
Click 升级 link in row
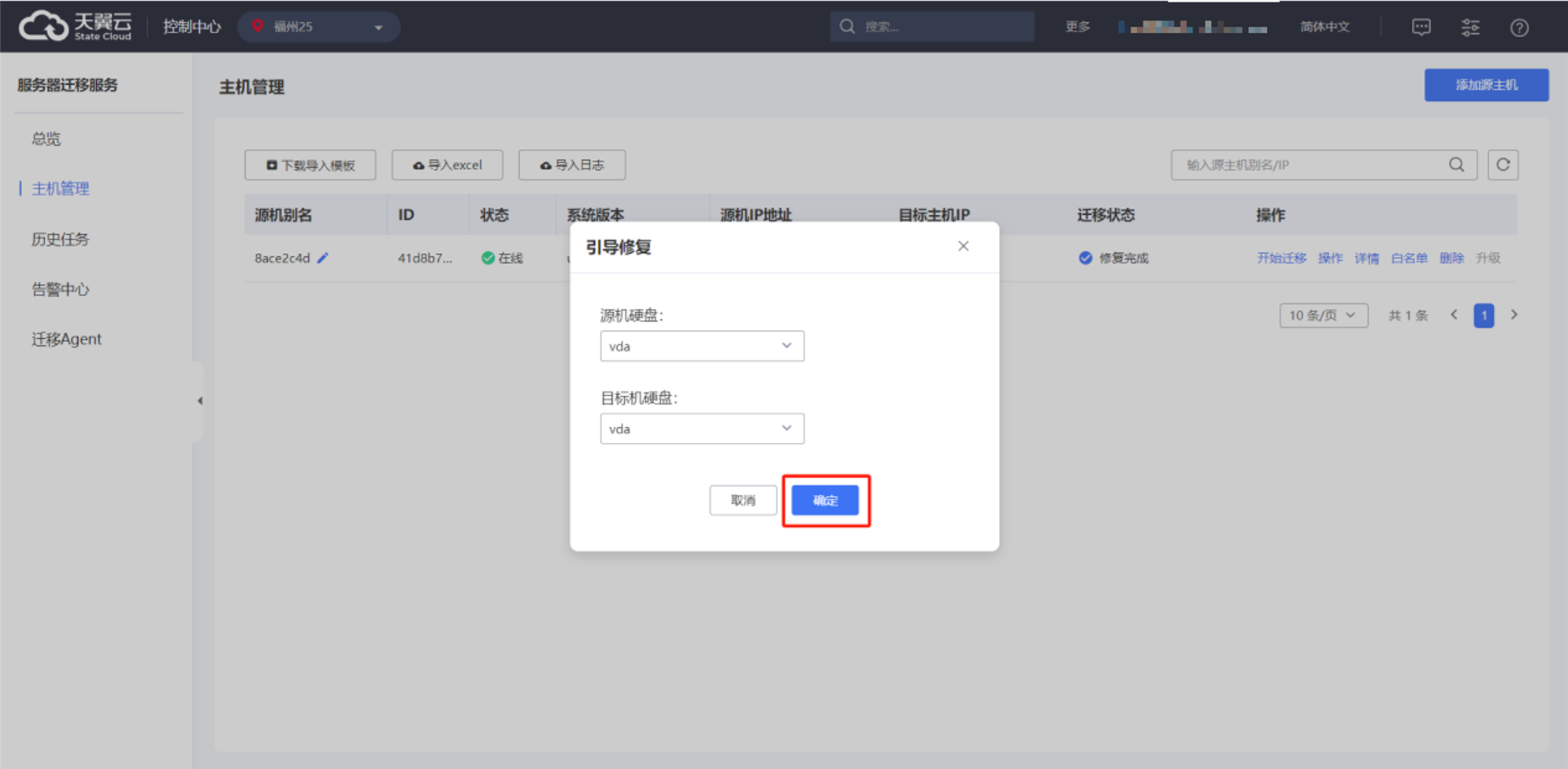pyautogui.click(x=1488, y=258)
